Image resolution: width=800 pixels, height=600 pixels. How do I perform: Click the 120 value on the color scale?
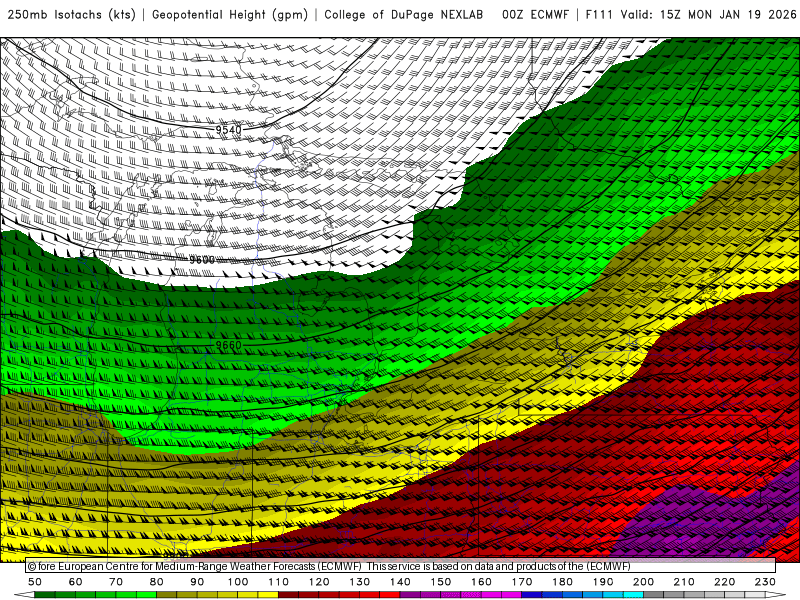[319, 582]
